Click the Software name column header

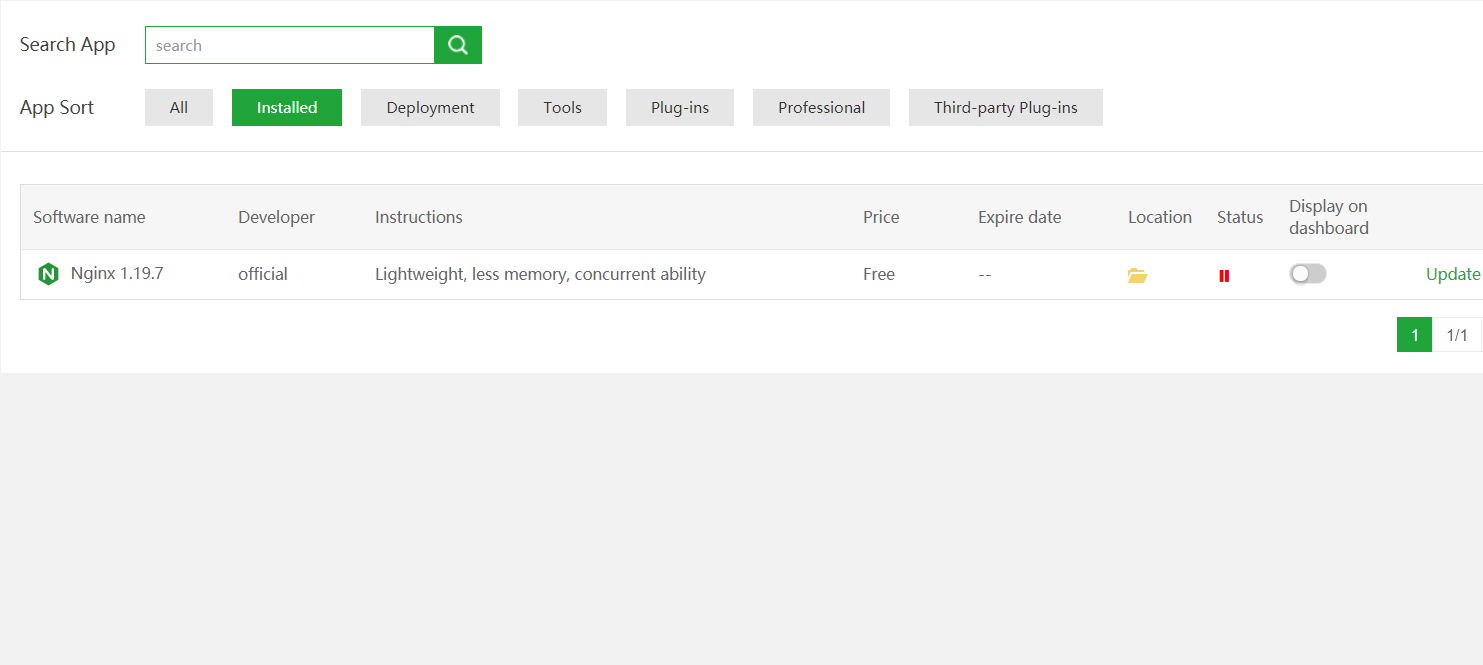click(89, 217)
